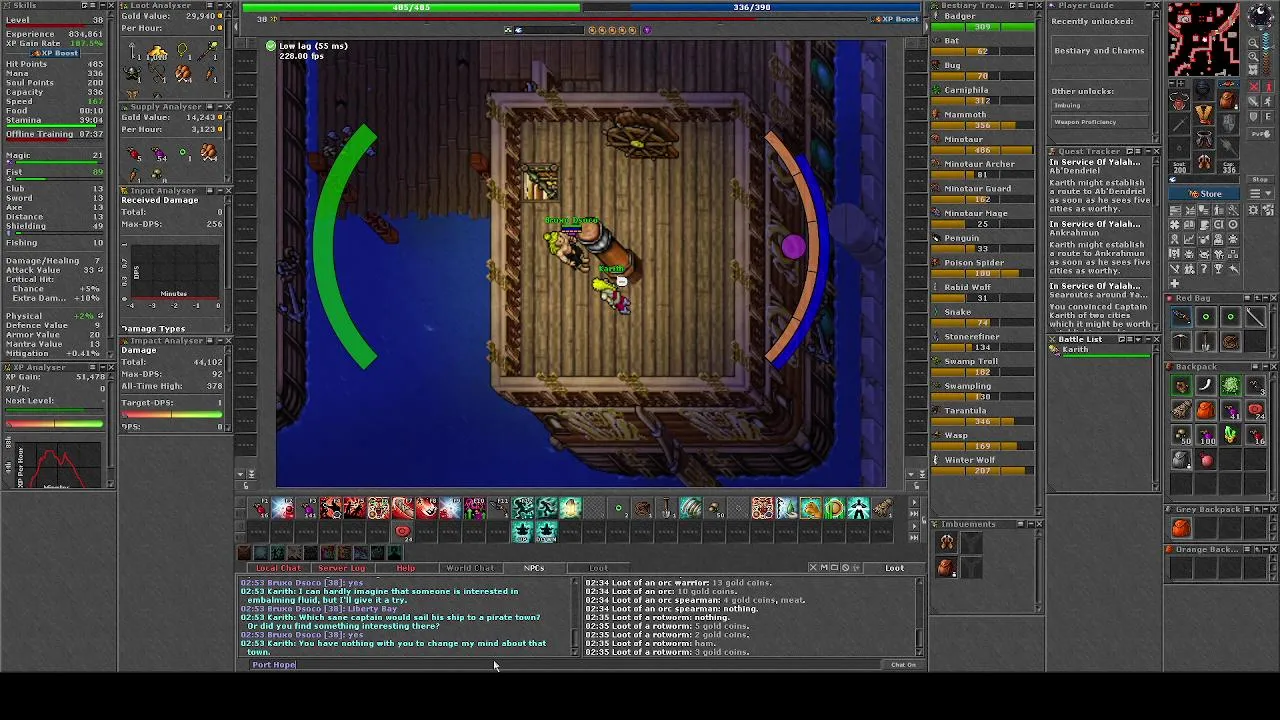Click the Tarantula bestiary entry
Viewport: 1280px width, 720px height.
[980, 414]
